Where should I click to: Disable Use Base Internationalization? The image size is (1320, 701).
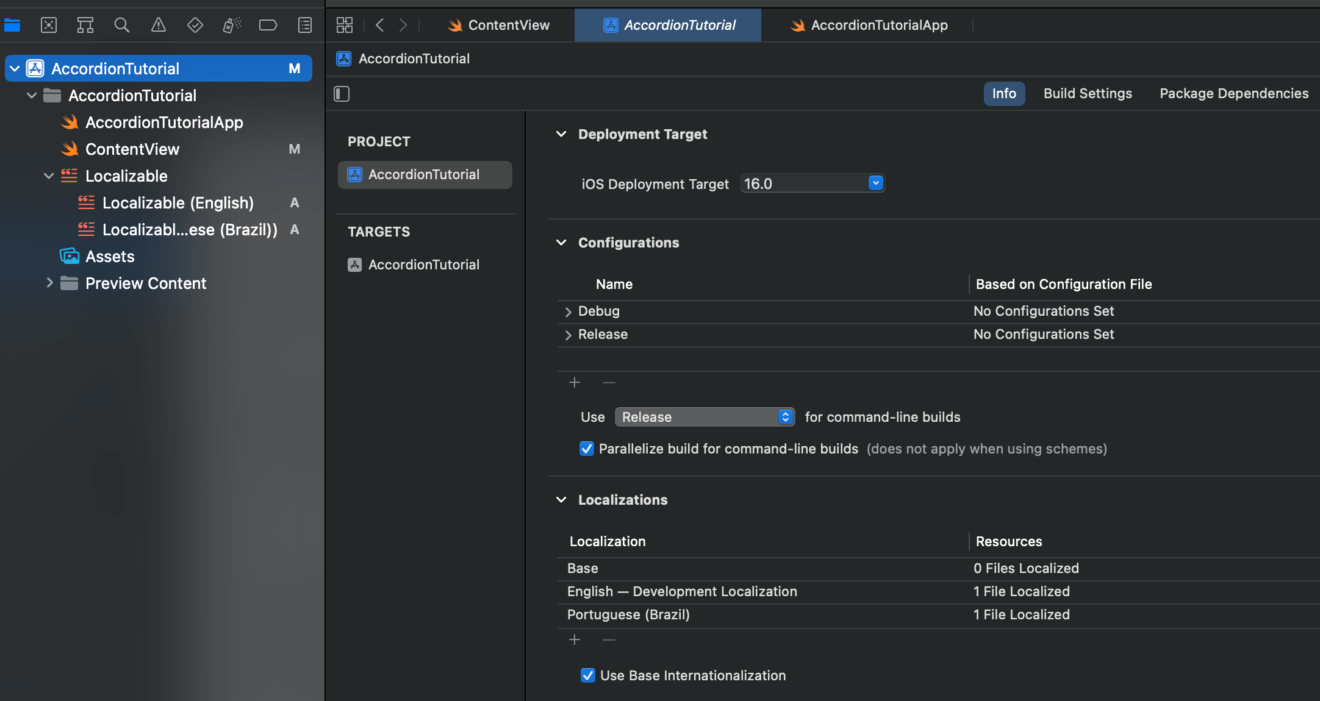tap(587, 675)
